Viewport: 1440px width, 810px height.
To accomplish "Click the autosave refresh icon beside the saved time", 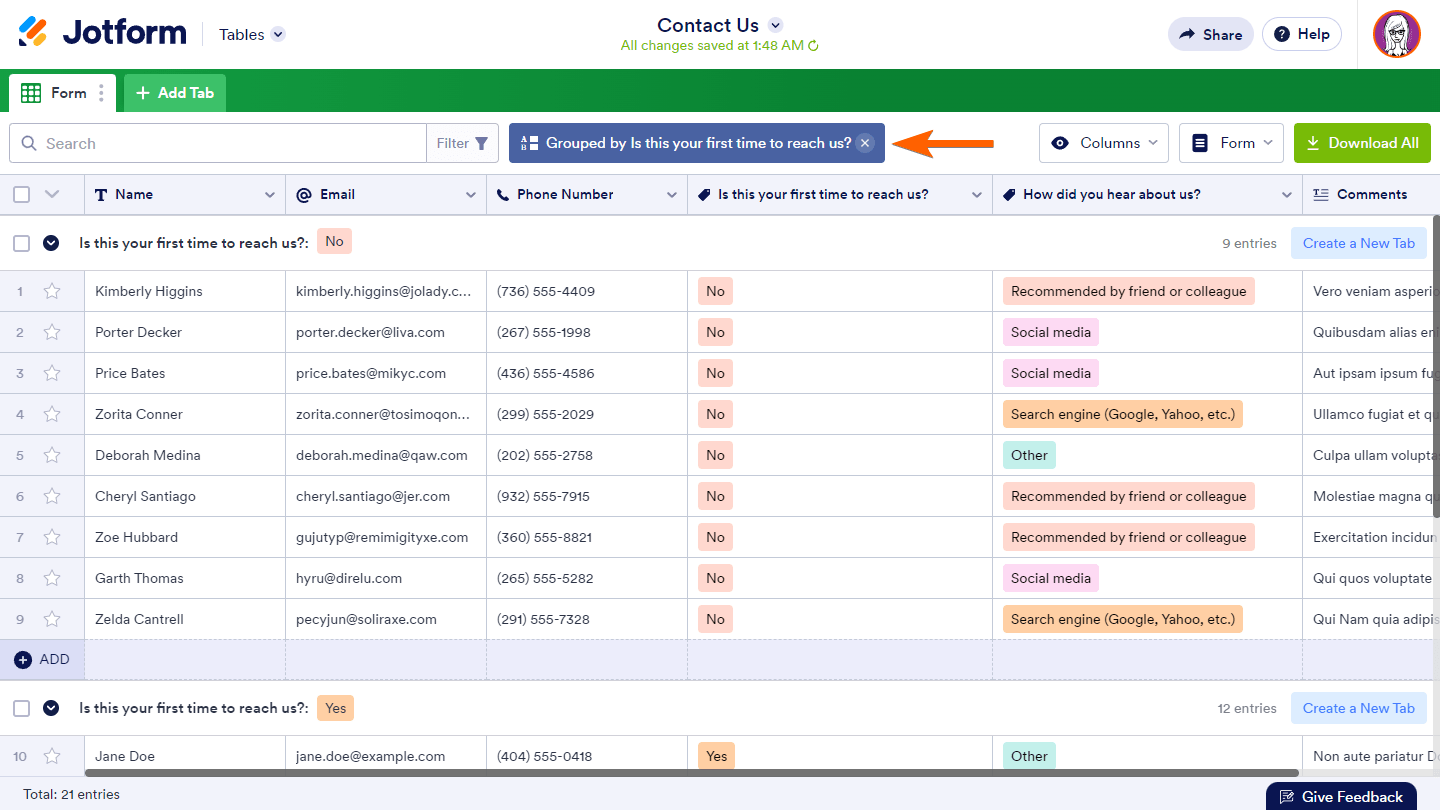I will [x=813, y=46].
